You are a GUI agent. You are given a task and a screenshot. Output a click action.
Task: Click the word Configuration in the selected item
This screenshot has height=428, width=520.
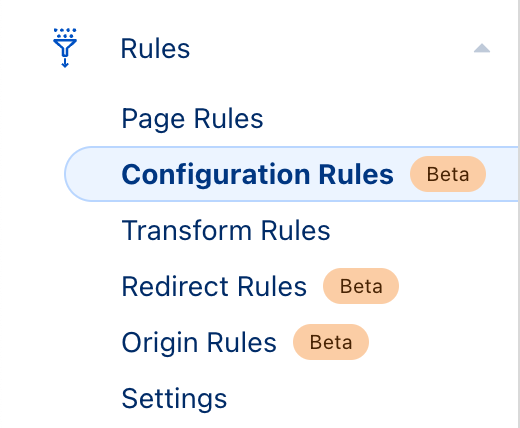[x=216, y=175]
